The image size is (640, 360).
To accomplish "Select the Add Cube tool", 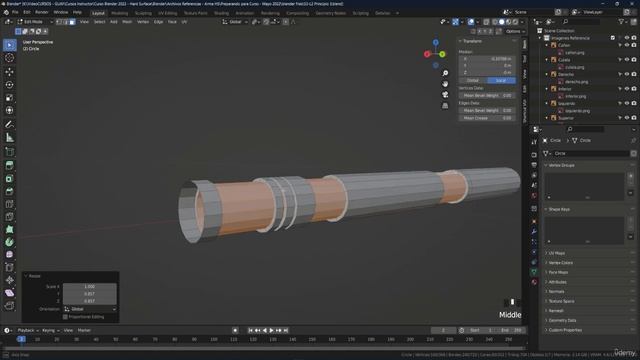I will (9, 152).
